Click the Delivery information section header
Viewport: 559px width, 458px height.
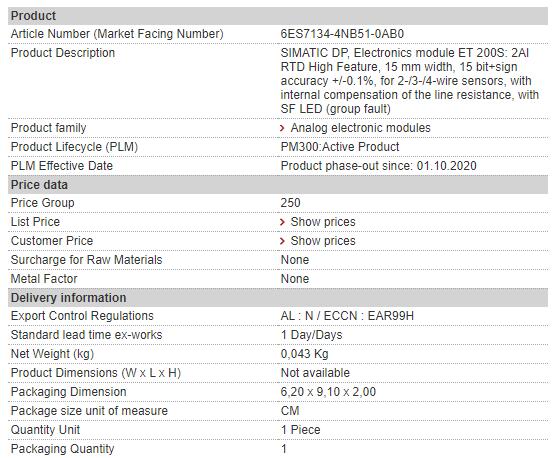[278, 298]
